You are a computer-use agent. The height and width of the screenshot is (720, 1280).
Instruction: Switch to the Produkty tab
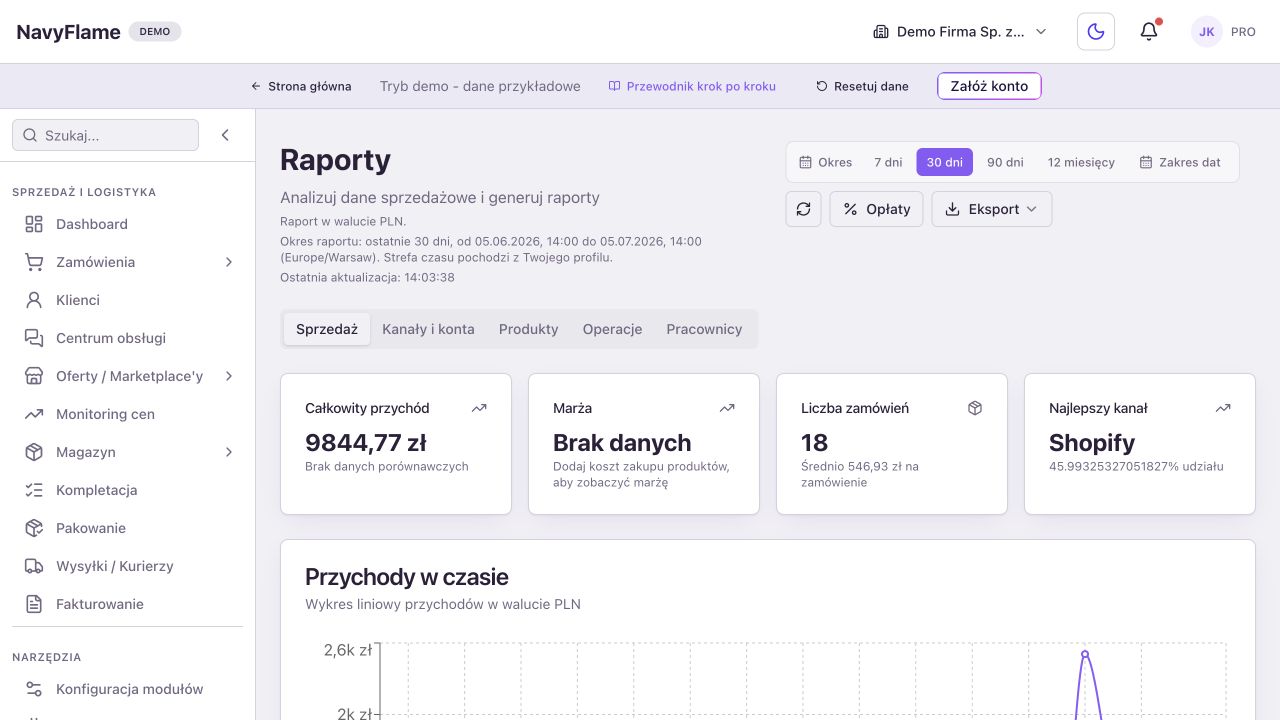point(529,329)
